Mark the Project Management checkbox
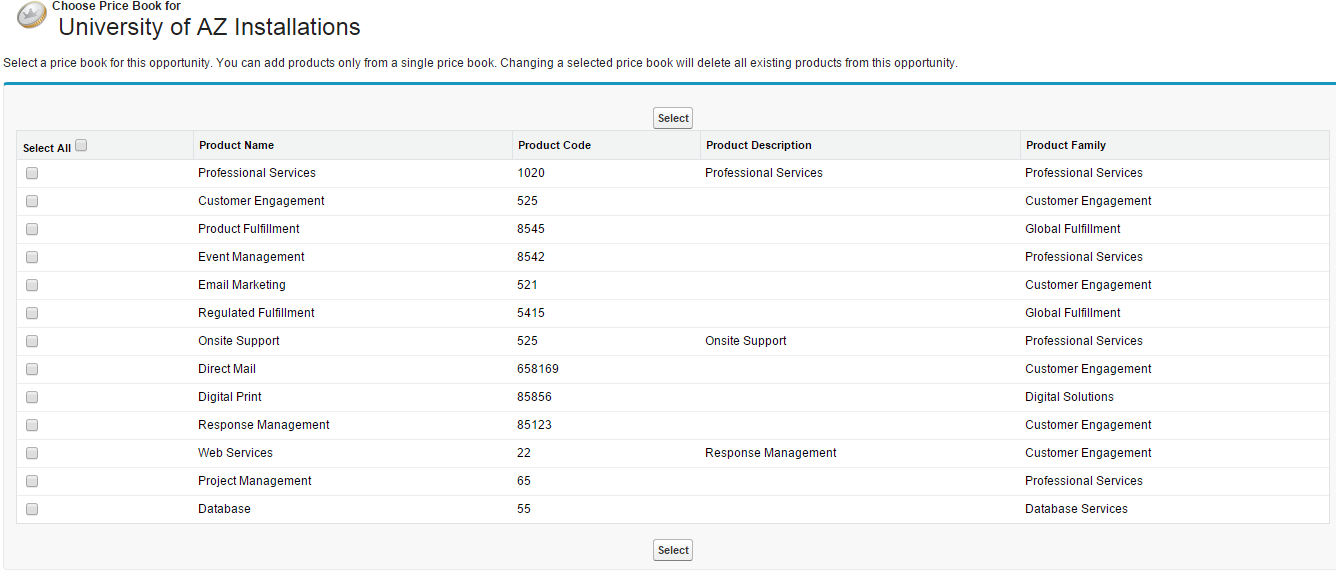The image size is (1336, 570). [x=32, y=481]
